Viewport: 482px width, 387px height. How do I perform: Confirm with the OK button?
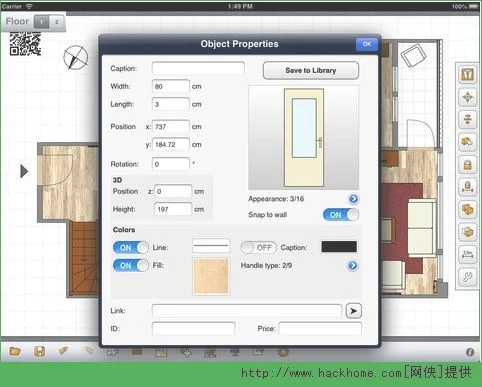pyautogui.click(x=367, y=44)
